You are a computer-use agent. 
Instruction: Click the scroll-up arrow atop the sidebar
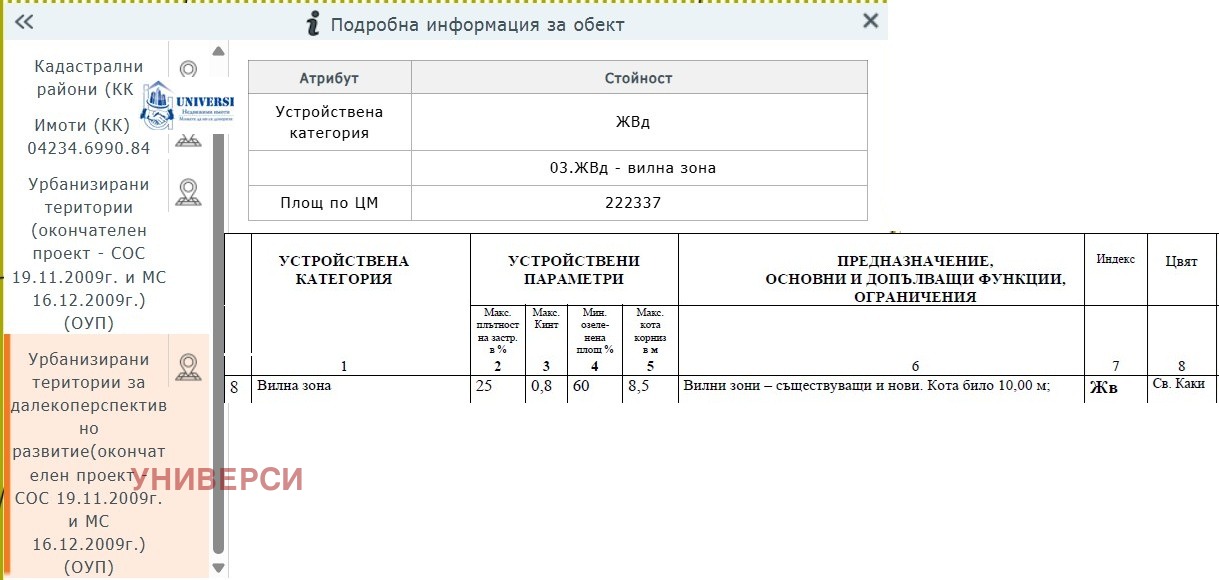217,49
